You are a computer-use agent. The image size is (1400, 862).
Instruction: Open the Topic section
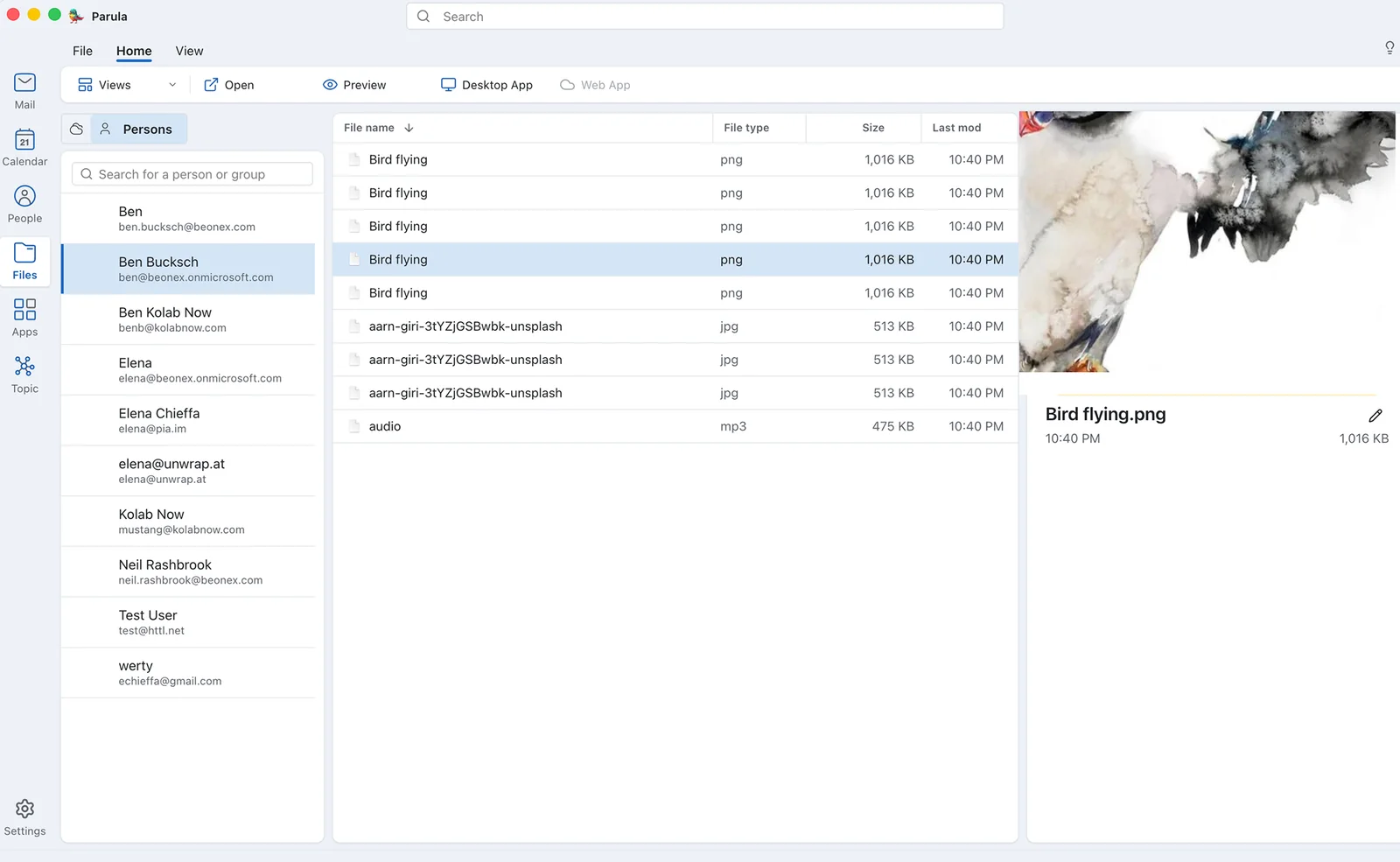point(24,375)
